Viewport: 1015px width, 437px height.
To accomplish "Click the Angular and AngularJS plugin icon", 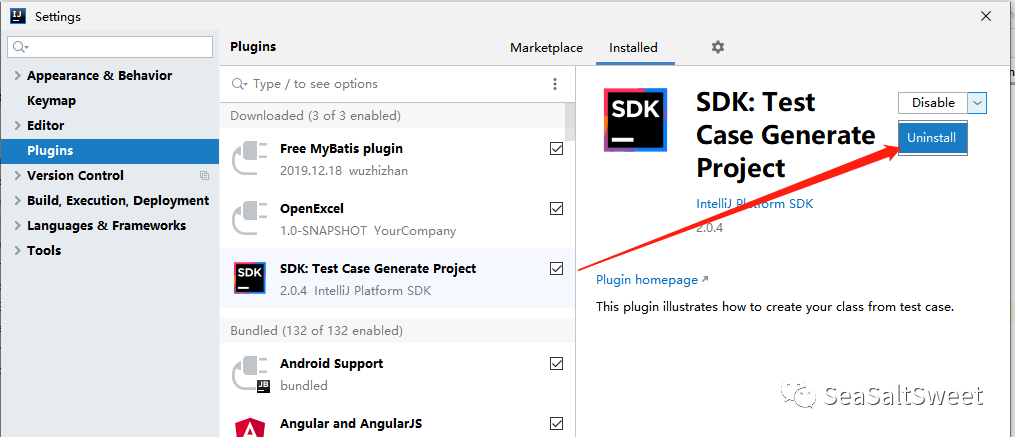I will click(249, 427).
